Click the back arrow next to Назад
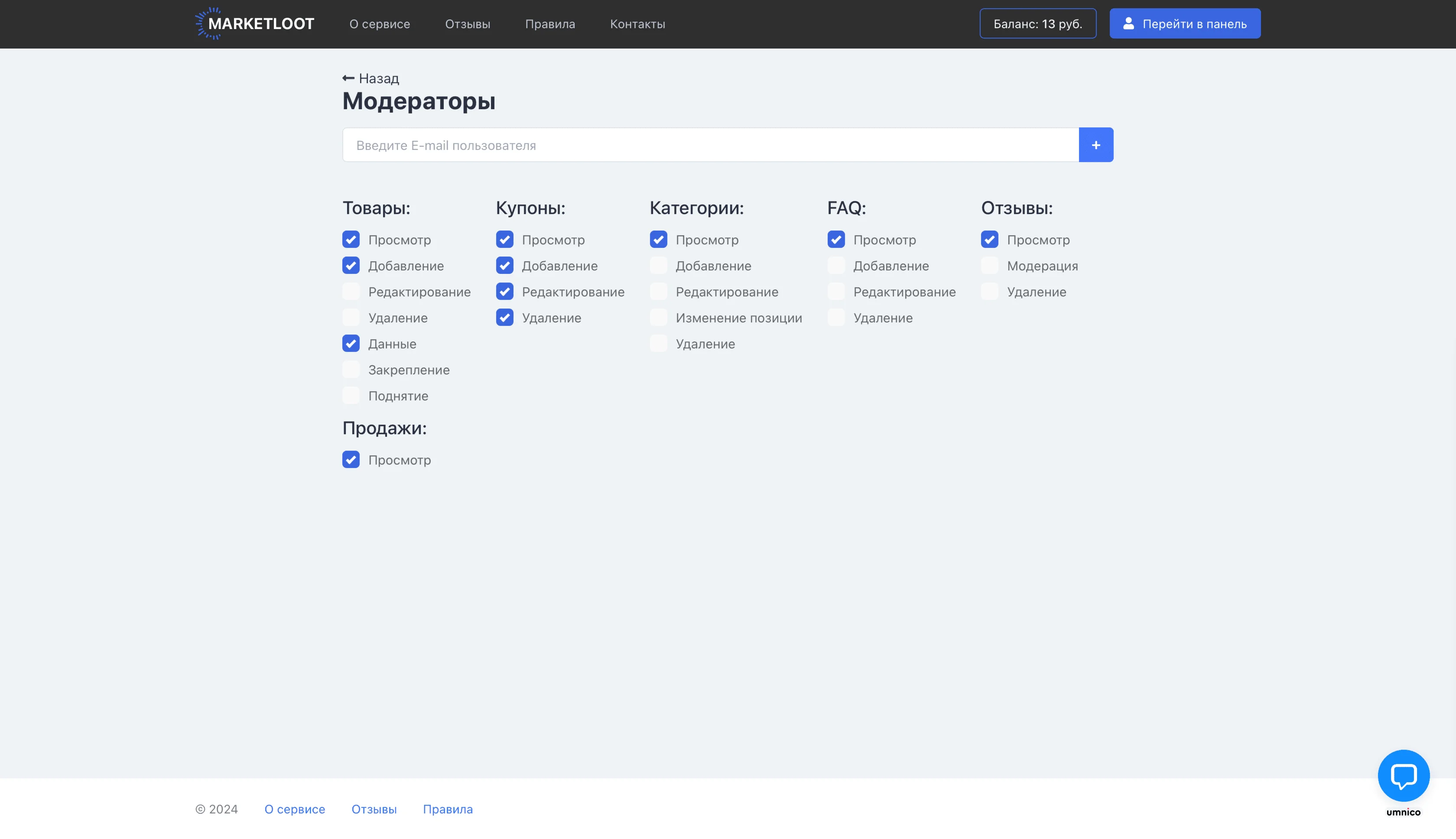Screen dimensions: 1456x839 coord(348,78)
